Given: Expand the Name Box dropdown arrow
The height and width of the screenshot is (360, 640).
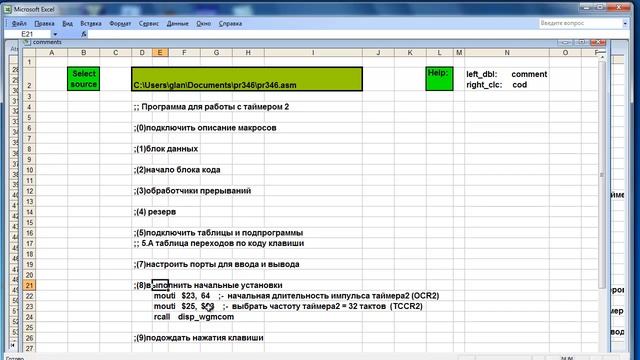Looking at the screenshot, I should (x=55, y=34).
